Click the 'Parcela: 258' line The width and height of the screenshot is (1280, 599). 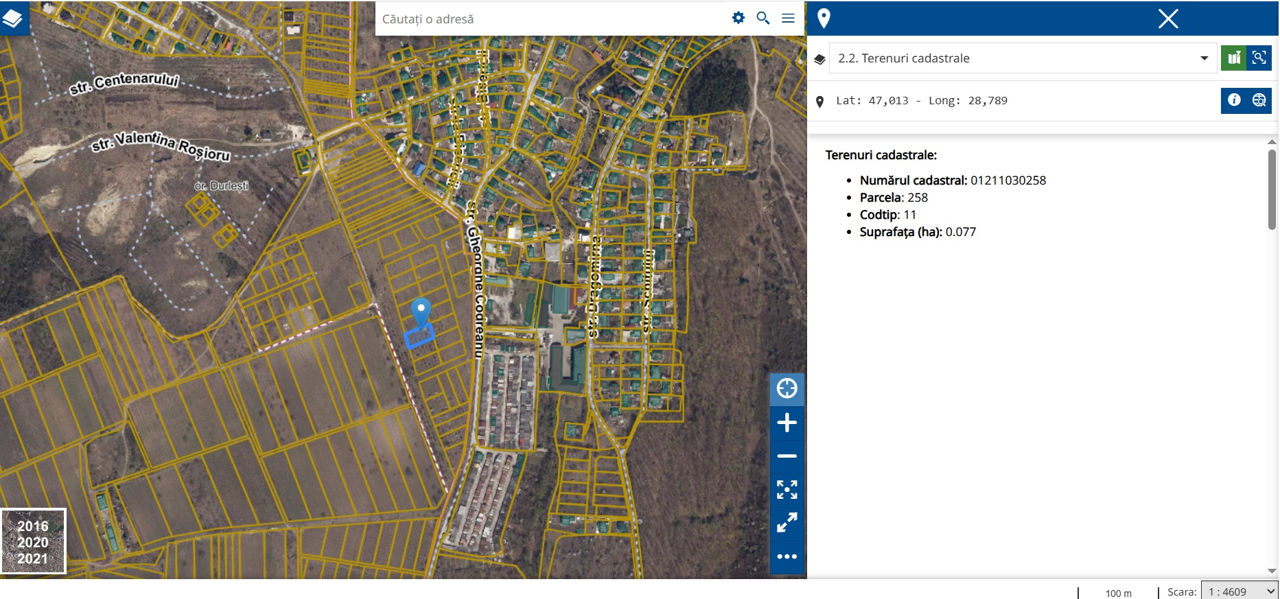click(x=894, y=197)
